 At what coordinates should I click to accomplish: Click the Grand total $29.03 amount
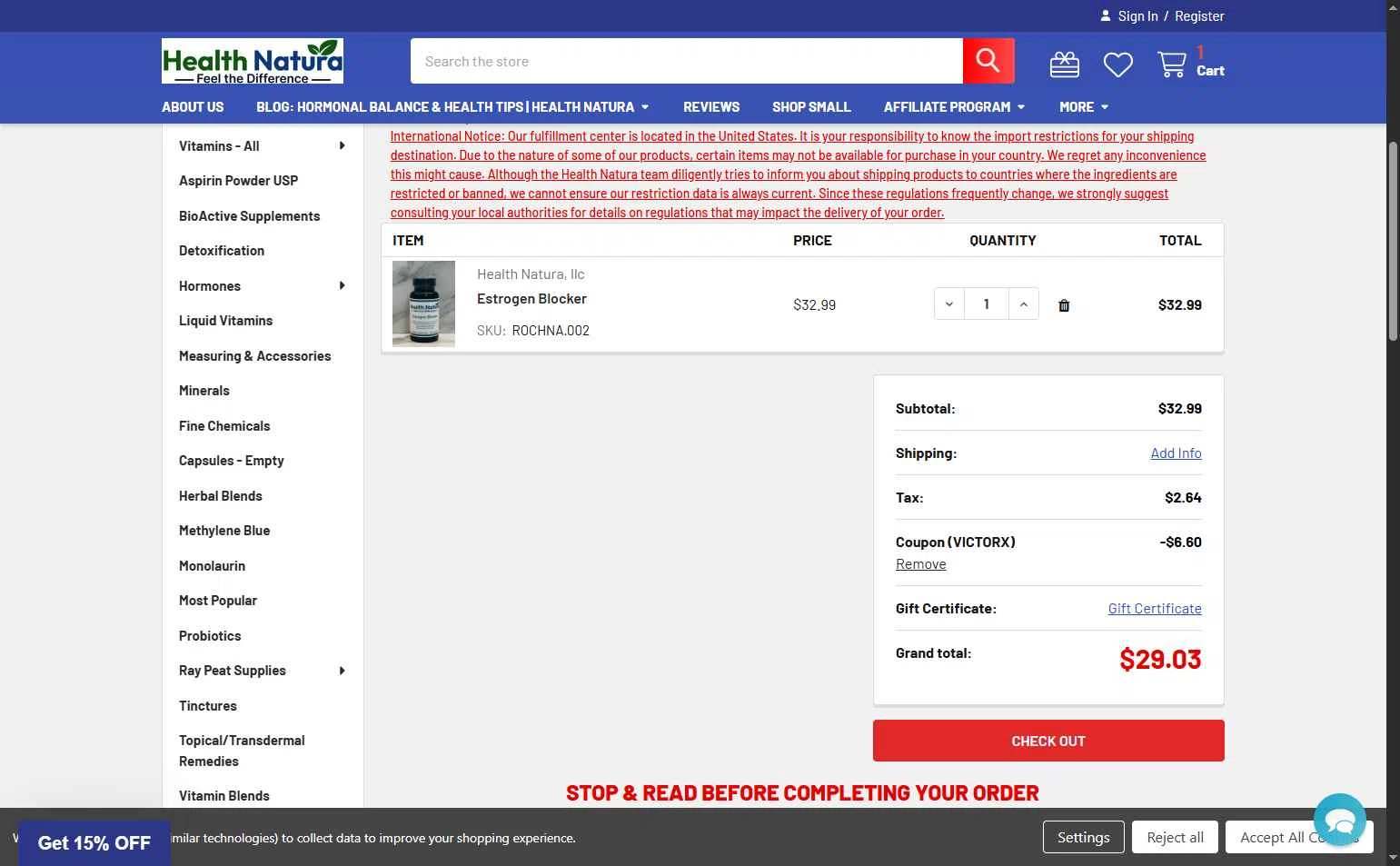(x=1160, y=659)
